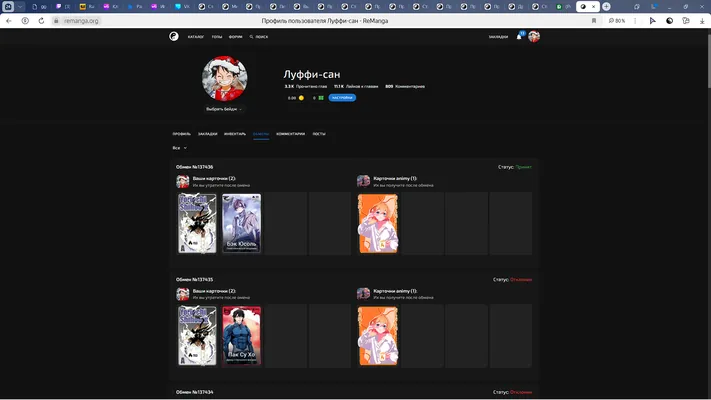
Task: Open the user avatar menu in header
Action: tap(534, 37)
